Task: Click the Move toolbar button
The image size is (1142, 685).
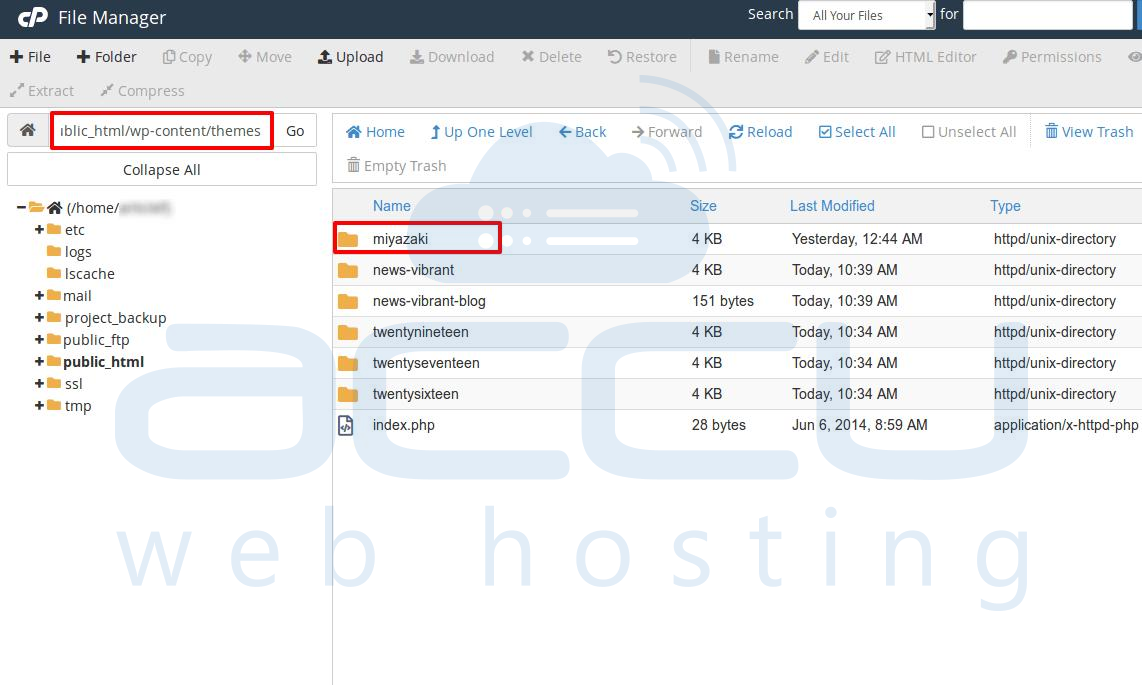Action: pyautogui.click(x=265, y=57)
